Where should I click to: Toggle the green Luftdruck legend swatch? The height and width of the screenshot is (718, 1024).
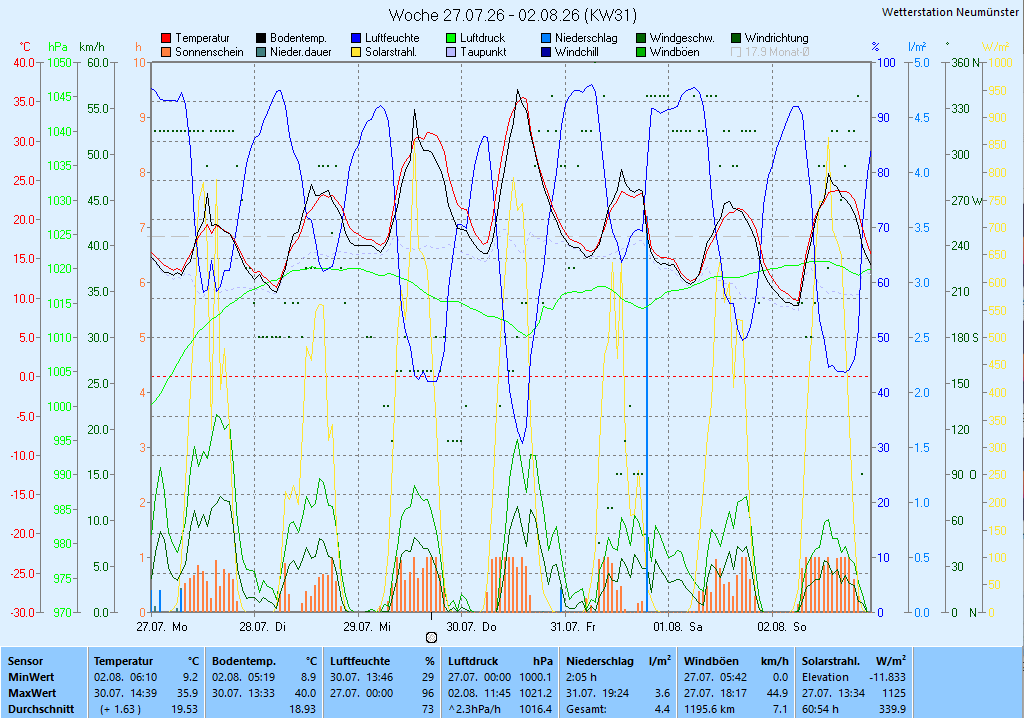coord(451,39)
